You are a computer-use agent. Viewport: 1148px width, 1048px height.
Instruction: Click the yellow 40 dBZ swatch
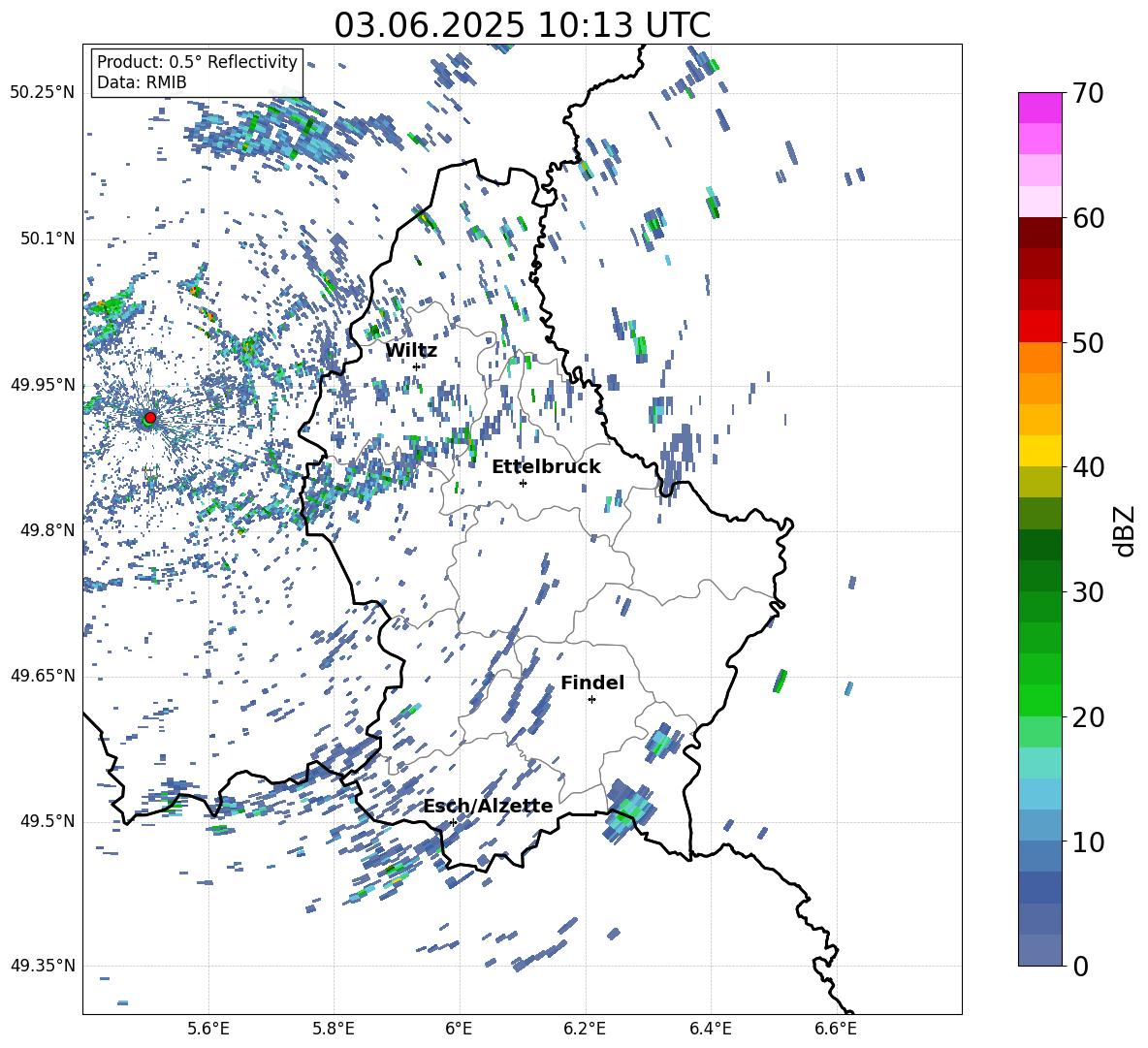[1039, 451]
